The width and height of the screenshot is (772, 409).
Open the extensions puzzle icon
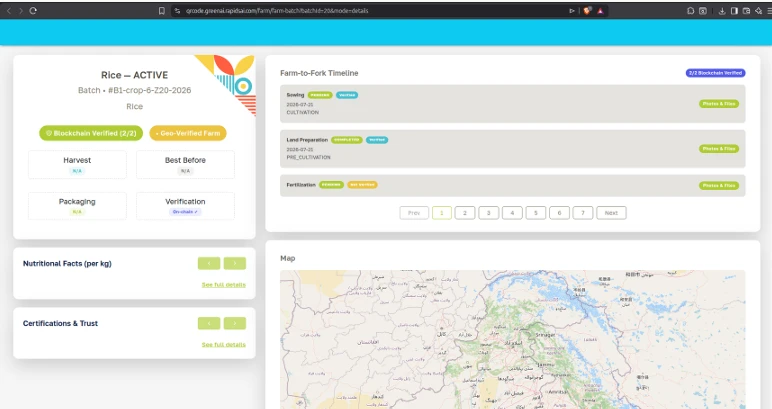[691, 10]
